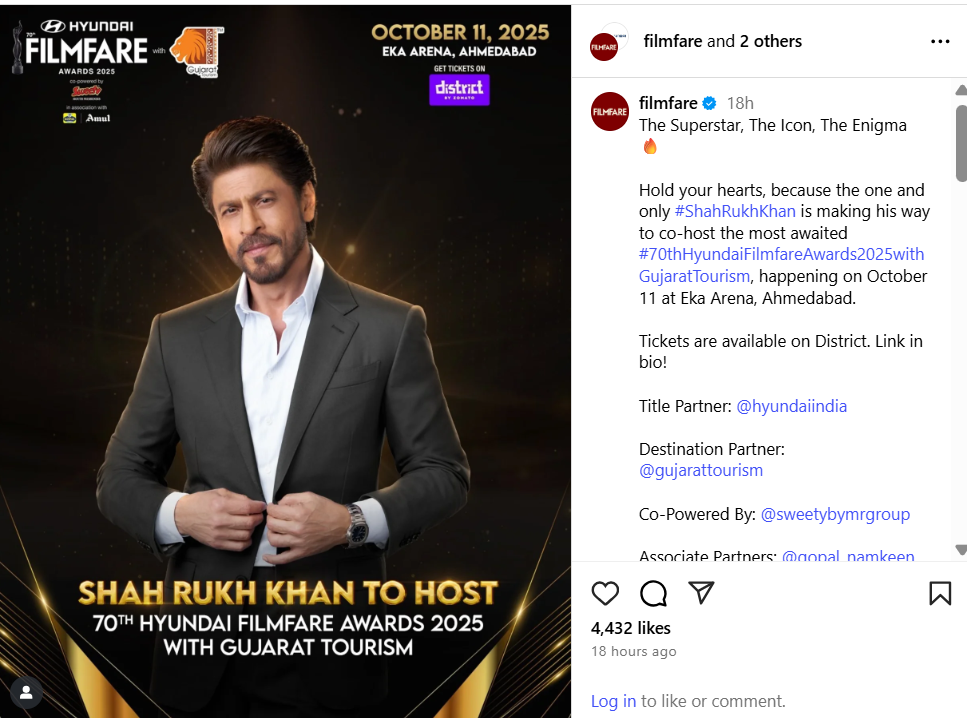Open comments via the speech bubble icon
Image resolution: width=967 pixels, height=718 pixels.
(653, 593)
